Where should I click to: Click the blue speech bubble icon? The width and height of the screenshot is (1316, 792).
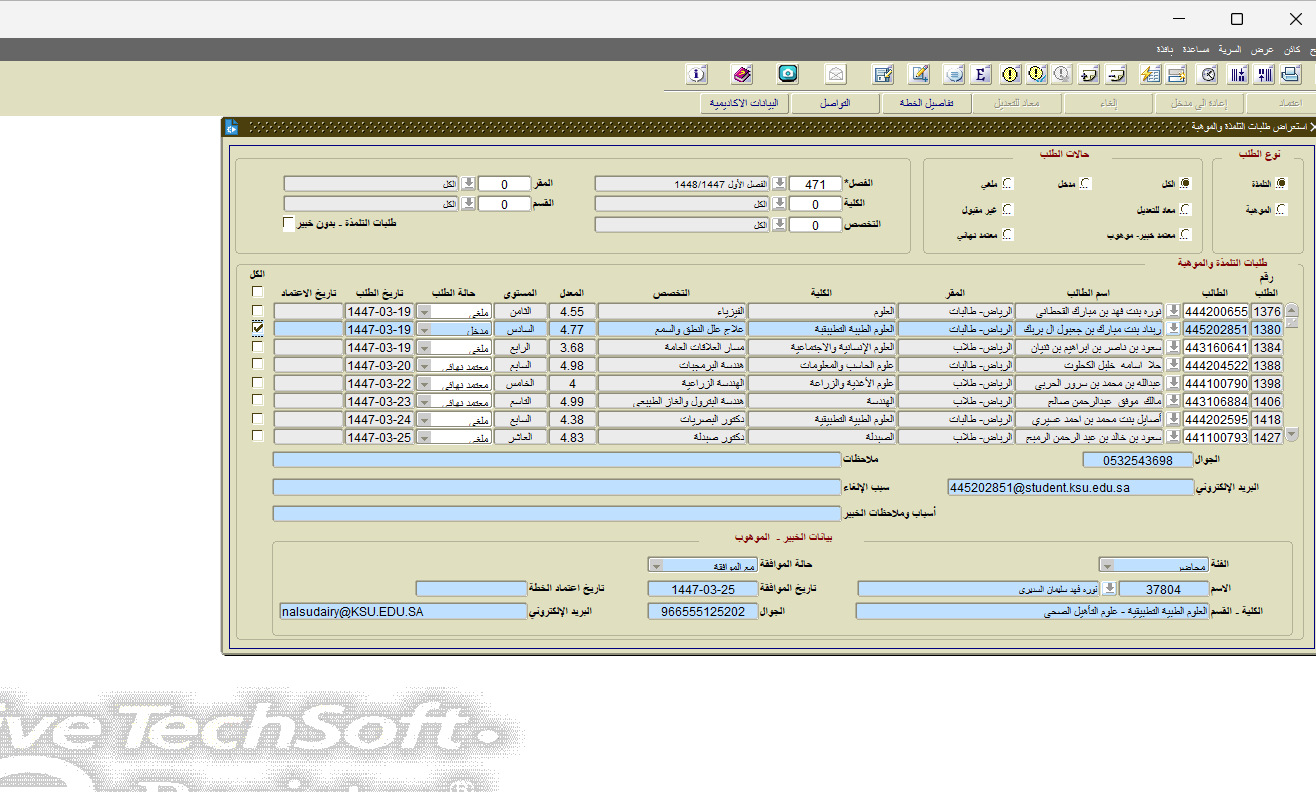tap(954, 74)
